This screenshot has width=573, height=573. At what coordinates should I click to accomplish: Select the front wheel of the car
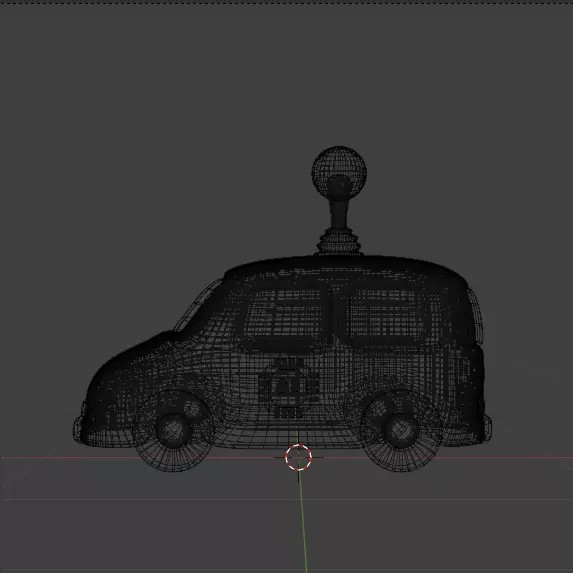click(173, 431)
